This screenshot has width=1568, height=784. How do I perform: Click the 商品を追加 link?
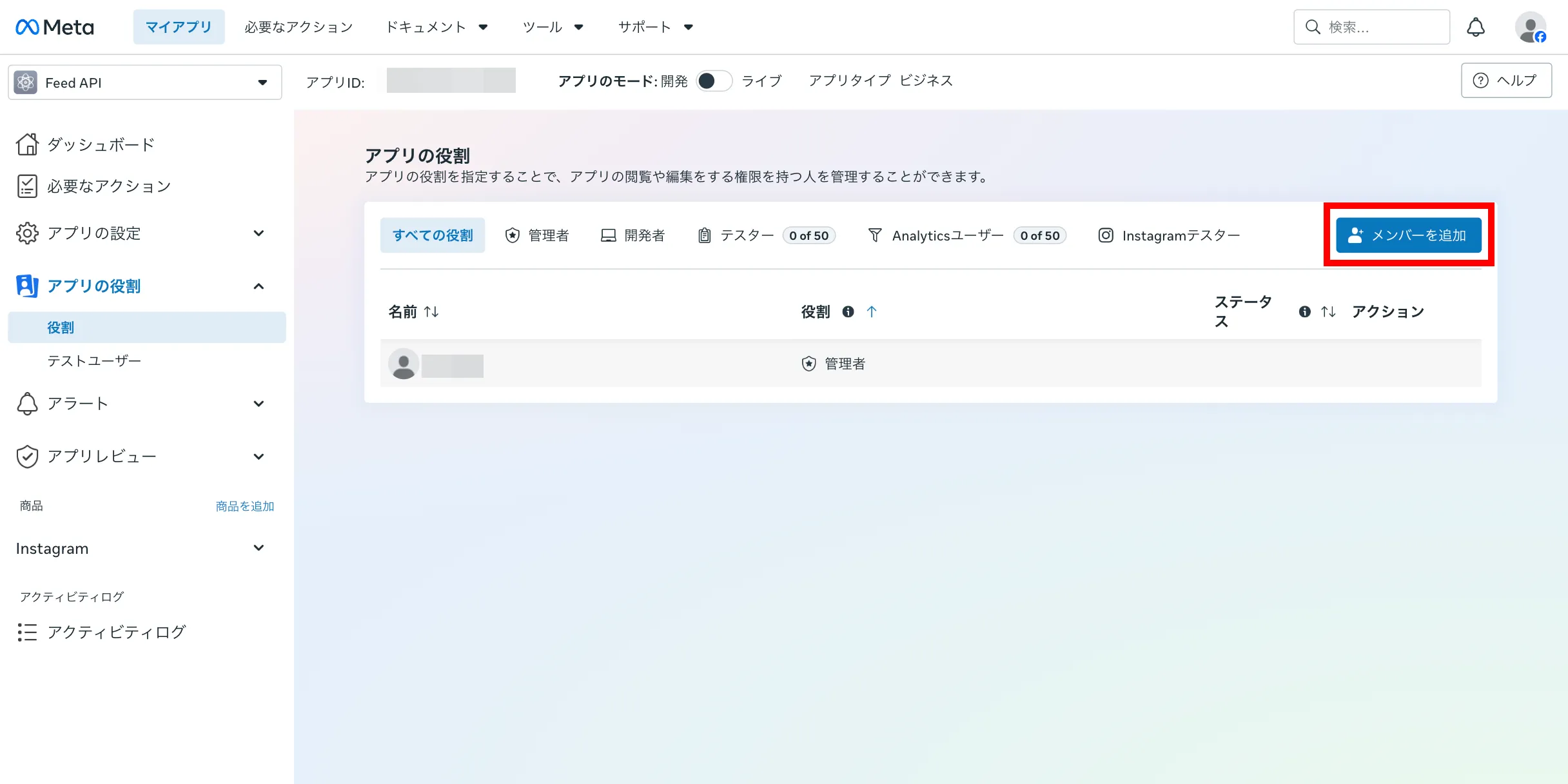coord(245,506)
